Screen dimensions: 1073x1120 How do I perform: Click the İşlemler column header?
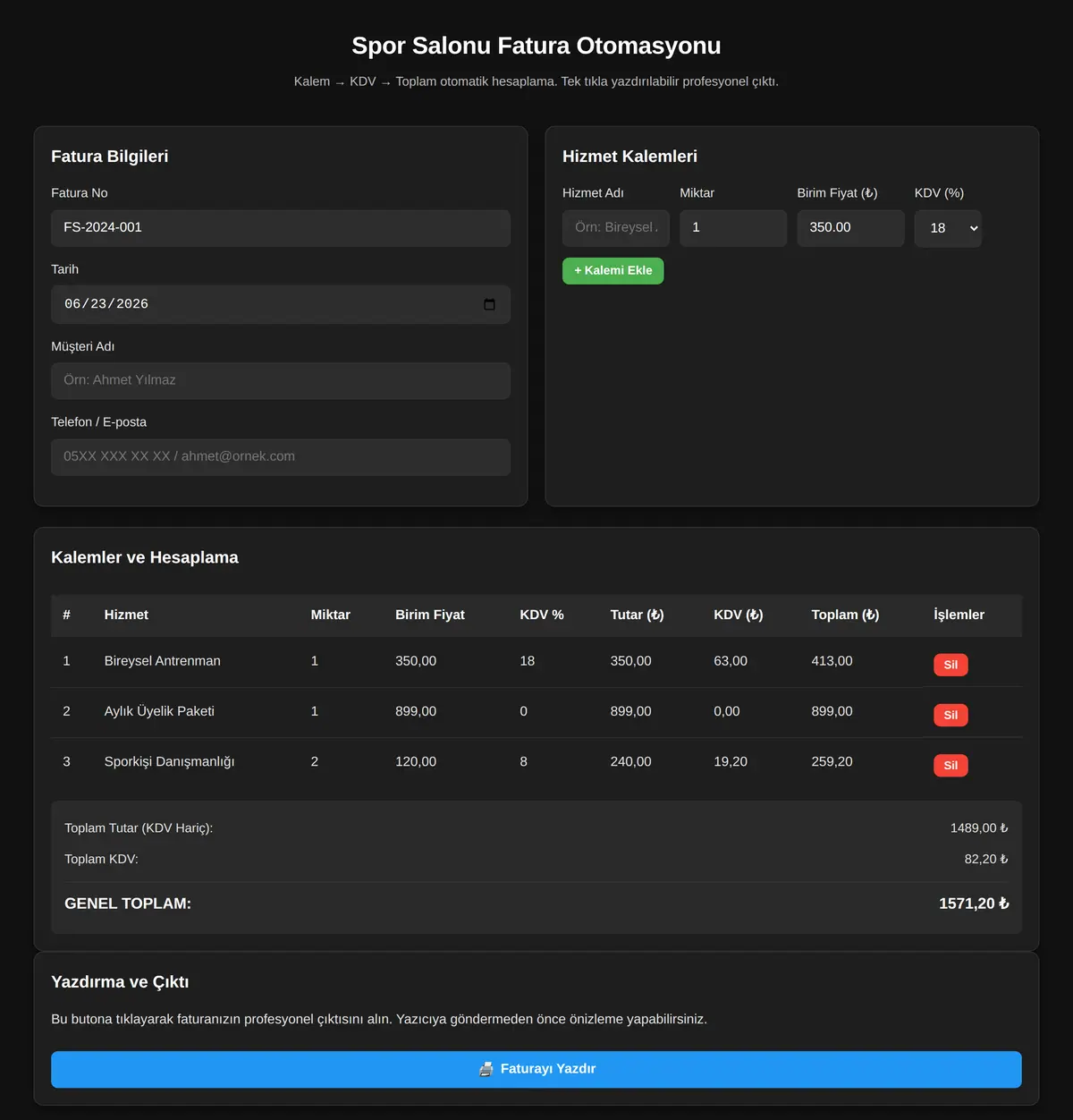coord(959,615)
